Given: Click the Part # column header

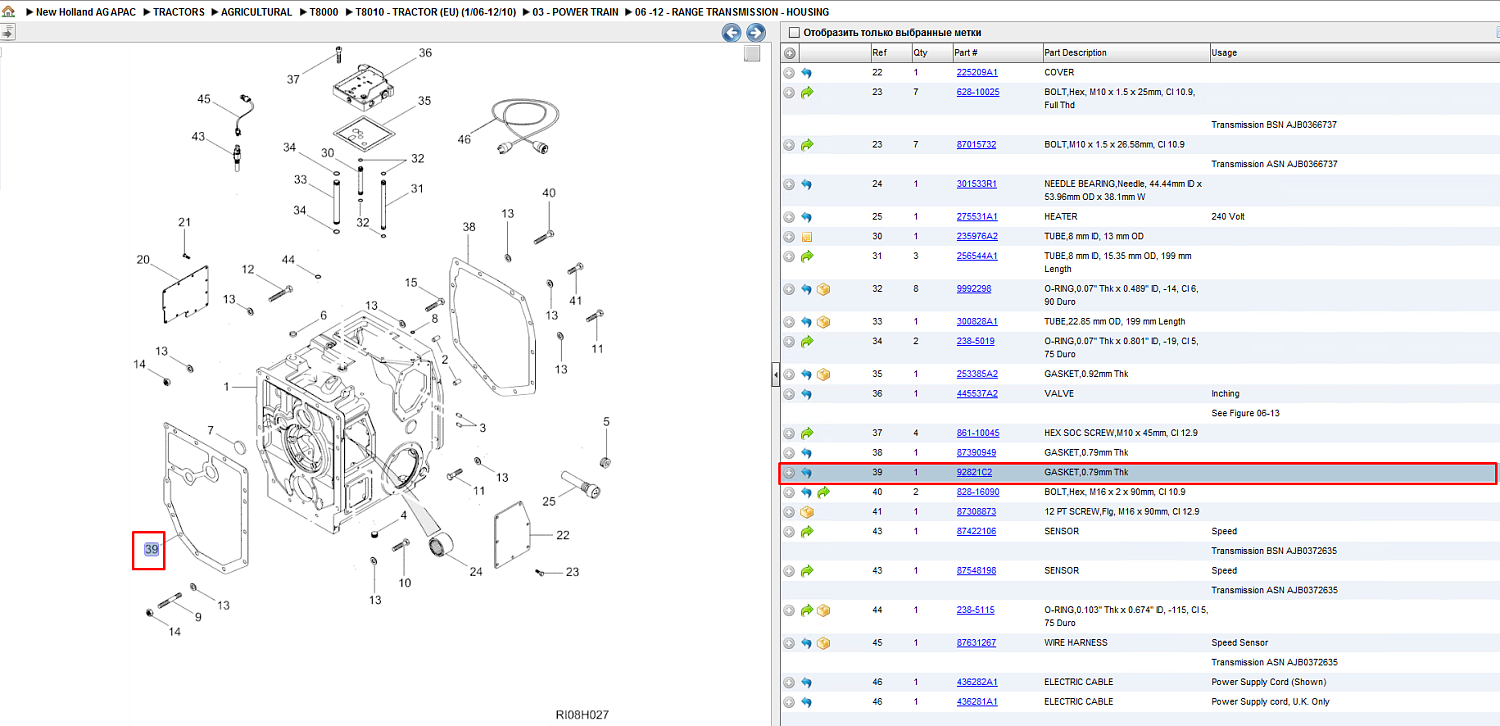Looking at the screenshot, I should coord(995,53).
